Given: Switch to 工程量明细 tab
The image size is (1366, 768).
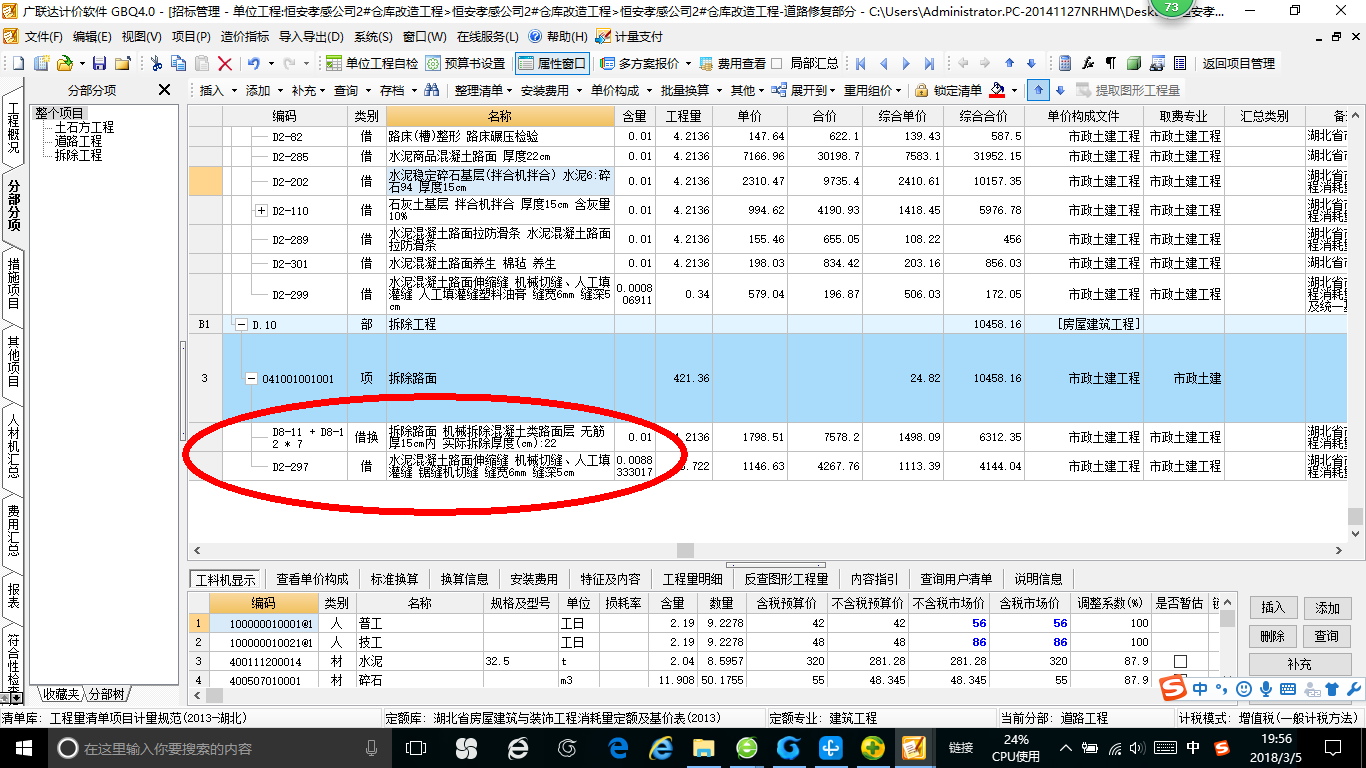Looking at the screenshot, I should click(x=692, y=579).
